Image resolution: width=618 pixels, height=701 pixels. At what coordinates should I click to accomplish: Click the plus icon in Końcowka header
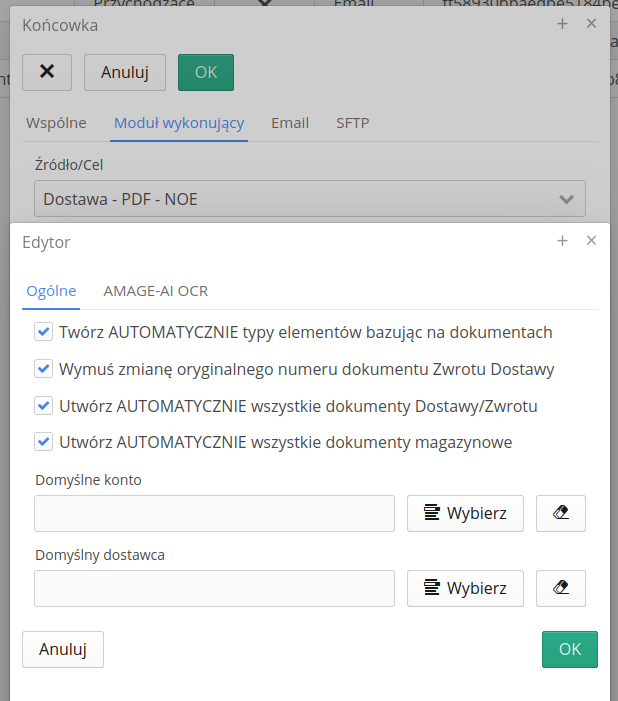click(563, 24)
